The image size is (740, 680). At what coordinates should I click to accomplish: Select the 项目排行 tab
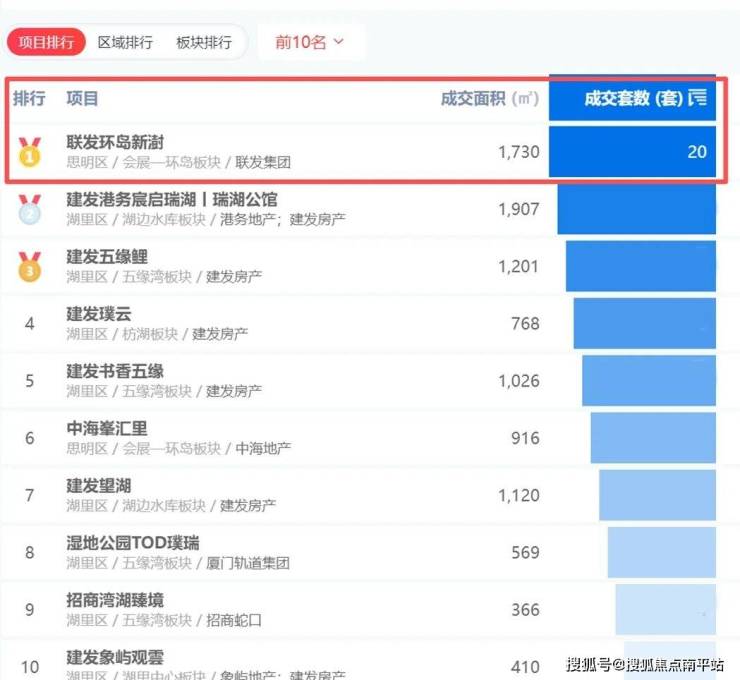[46, 42]
